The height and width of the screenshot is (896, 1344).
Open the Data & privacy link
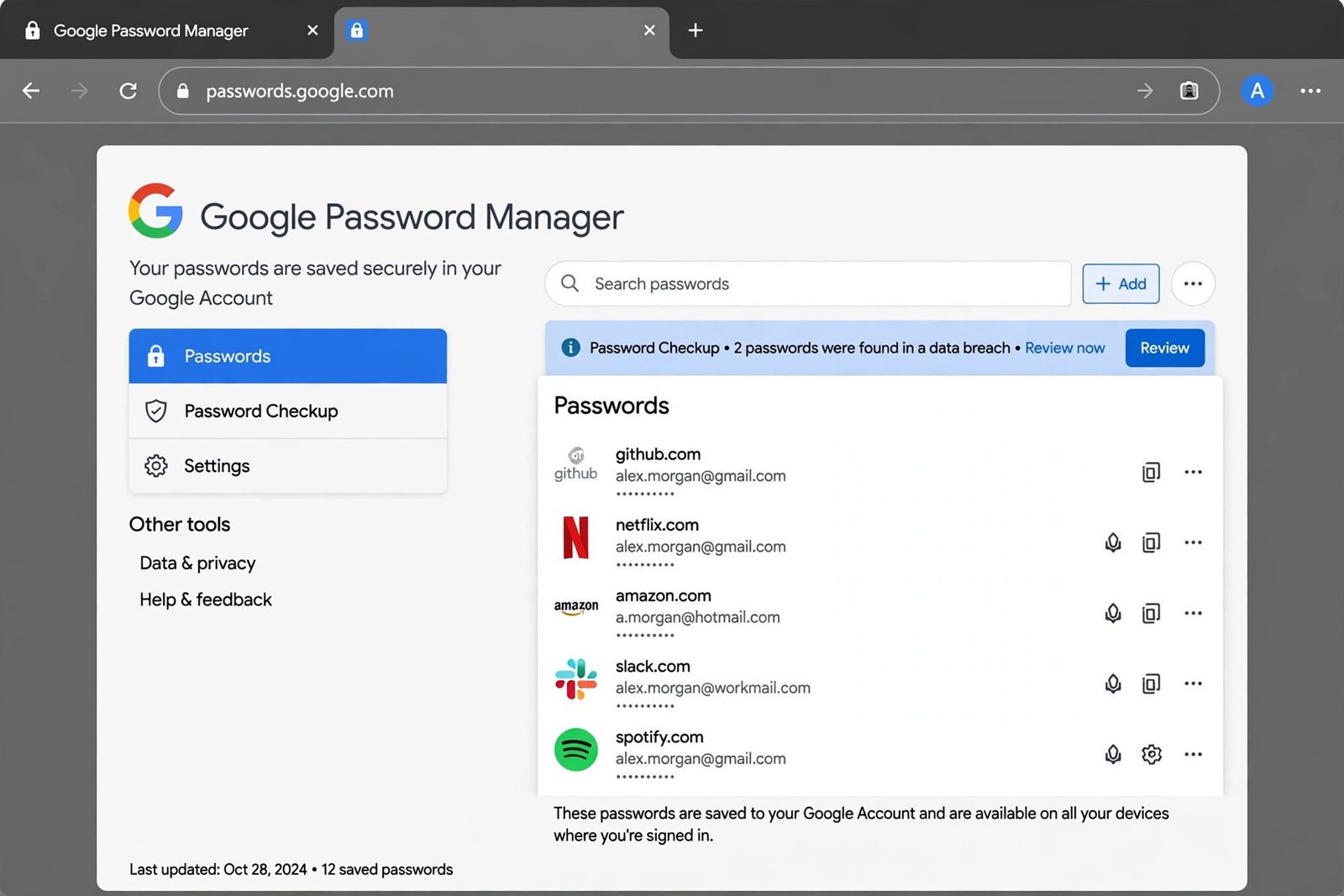point(197,563)
